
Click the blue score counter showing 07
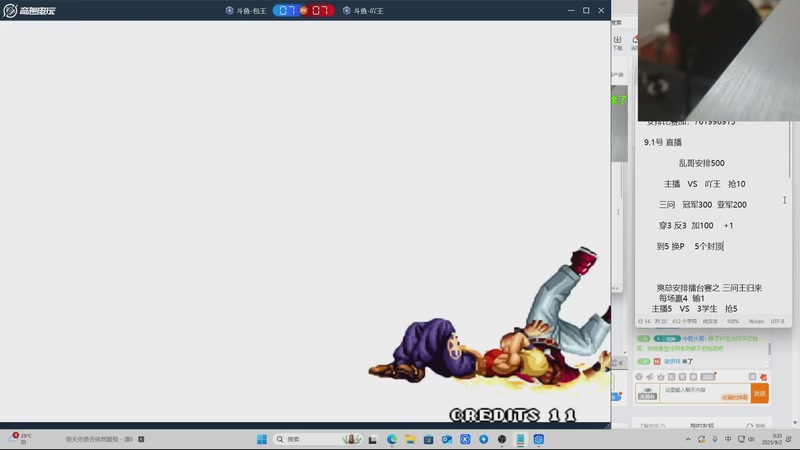[x=286, y=10]
